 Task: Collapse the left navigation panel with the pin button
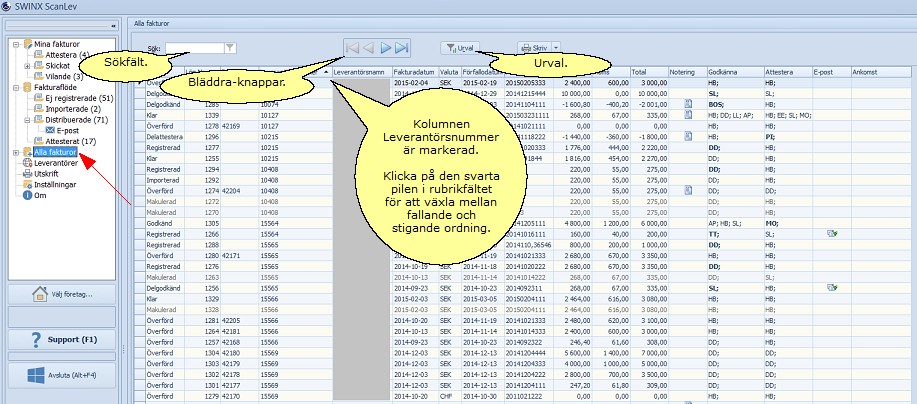[x=113, y=26]
